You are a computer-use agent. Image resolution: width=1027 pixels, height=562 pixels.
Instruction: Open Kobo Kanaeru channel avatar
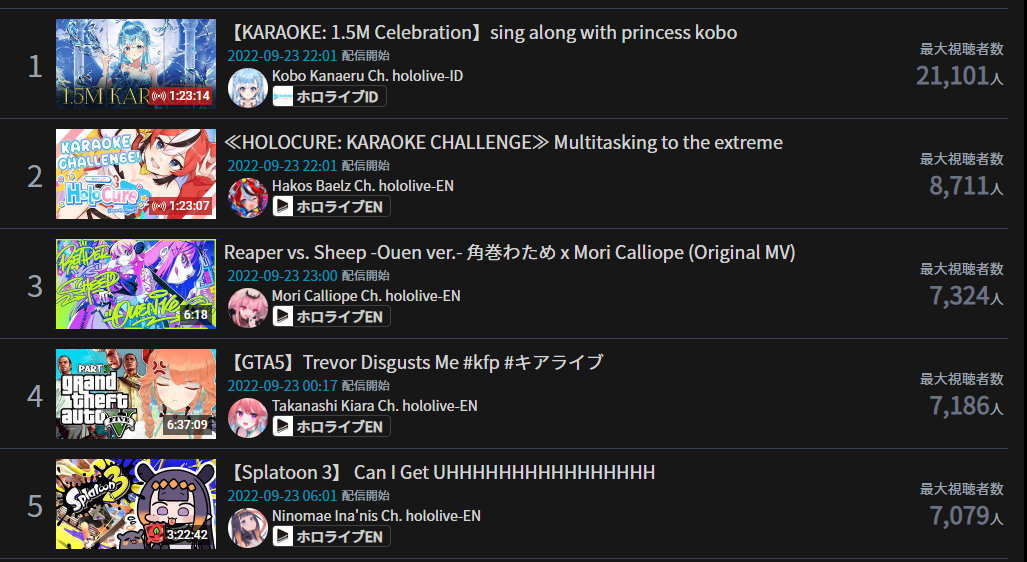click(248, 87)
